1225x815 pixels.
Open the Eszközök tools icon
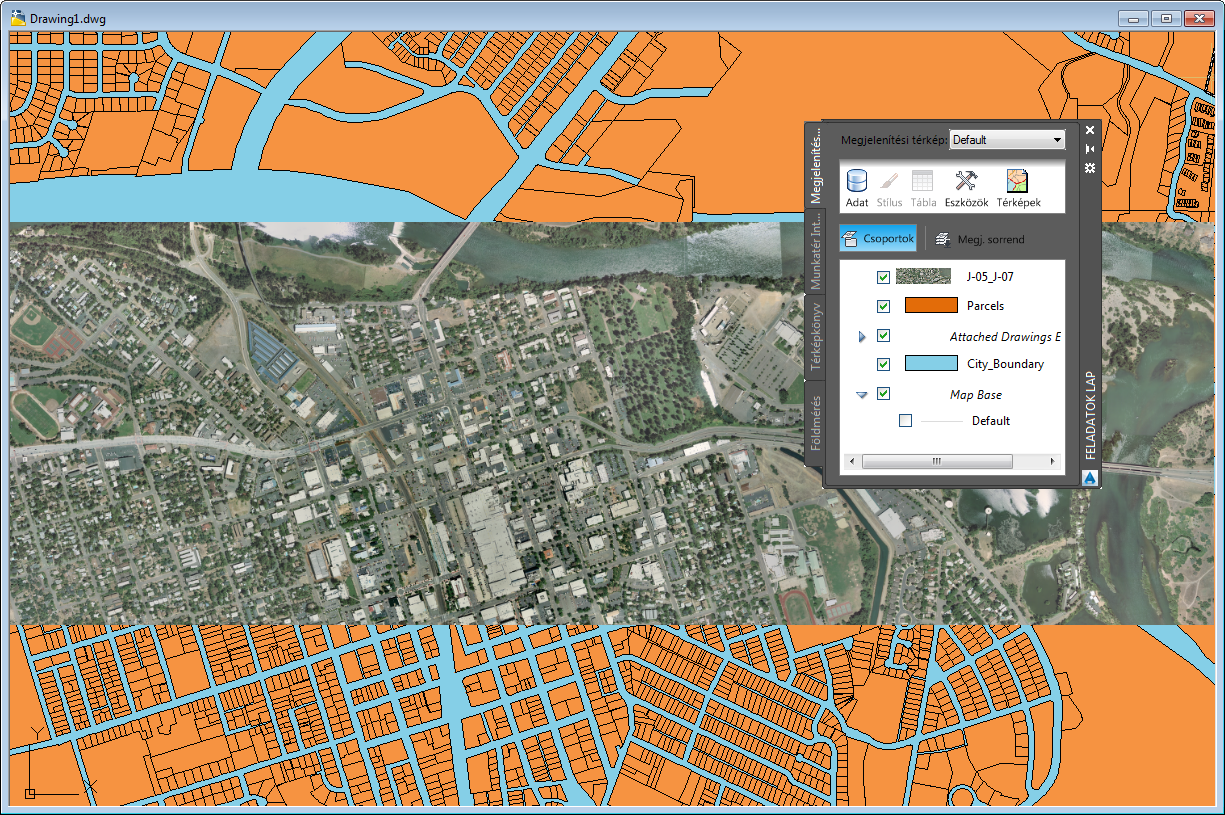[966, 188]
